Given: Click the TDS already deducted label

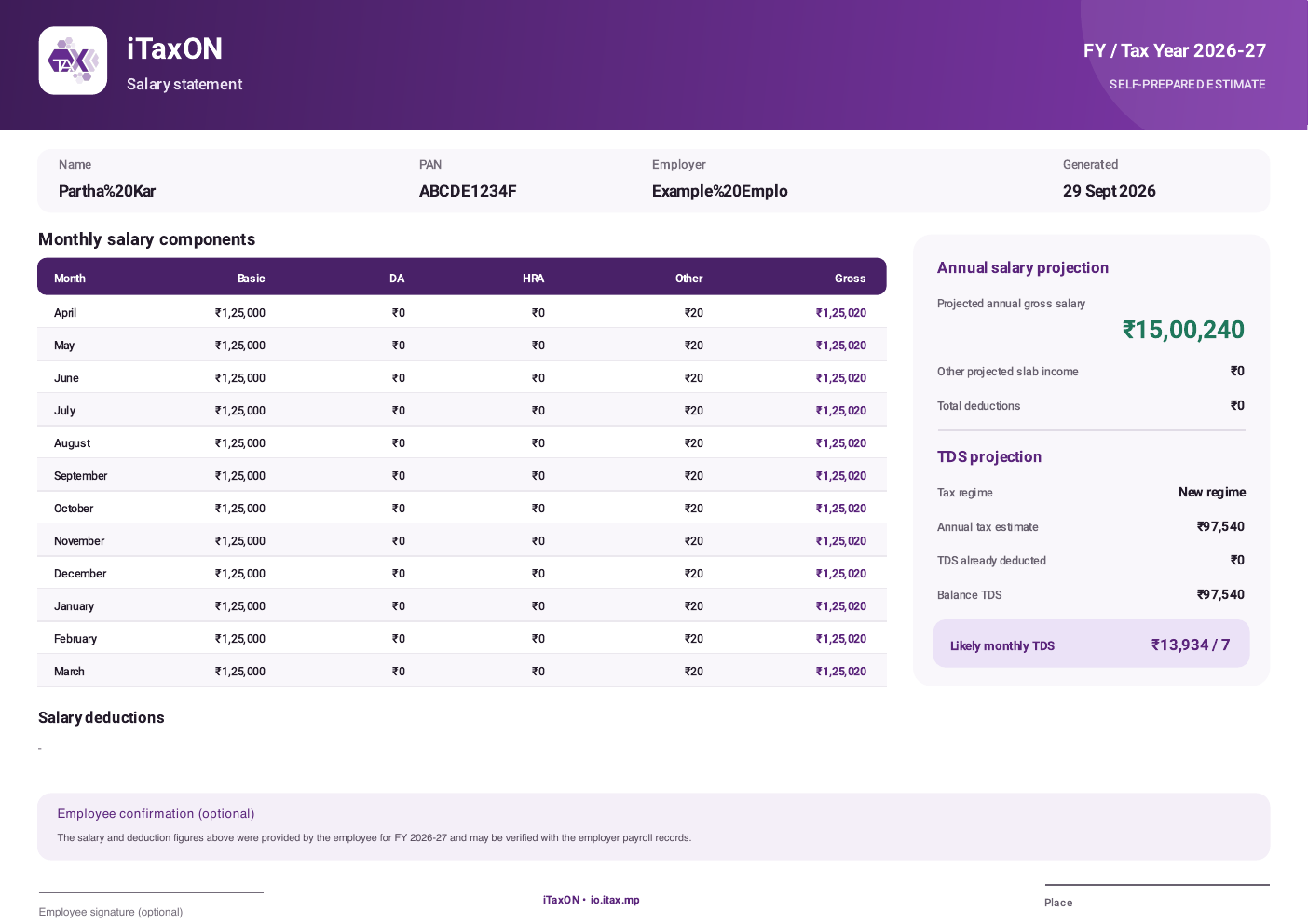Looking at the screenshot, I should [991, 561].
